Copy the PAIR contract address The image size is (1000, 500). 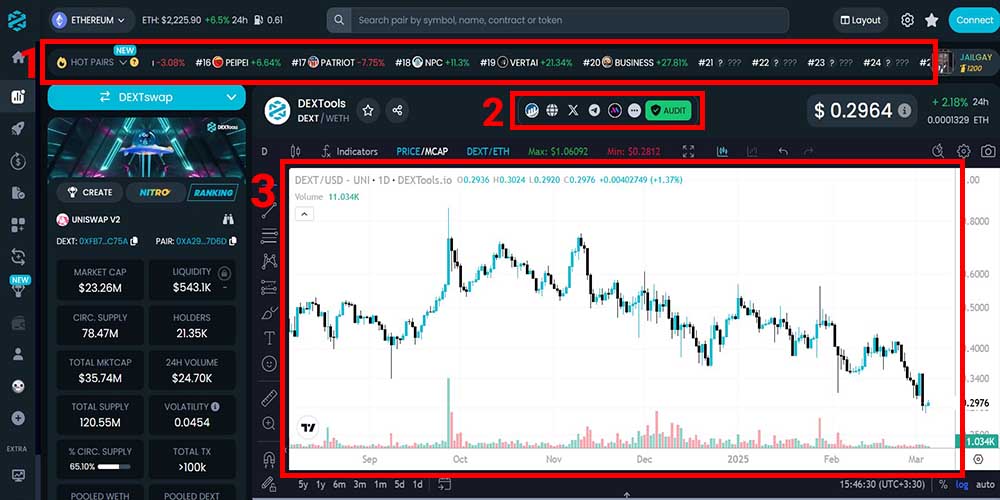[233, 241]
